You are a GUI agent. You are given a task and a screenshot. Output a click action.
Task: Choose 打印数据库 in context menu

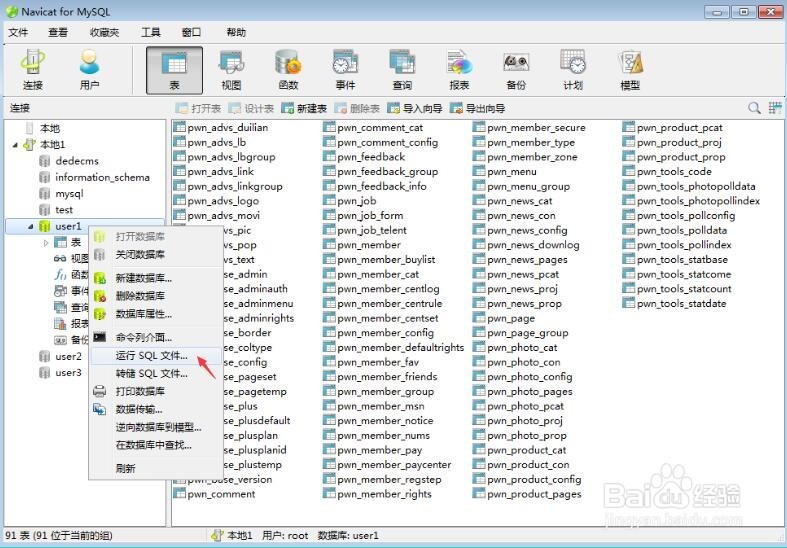156,391
